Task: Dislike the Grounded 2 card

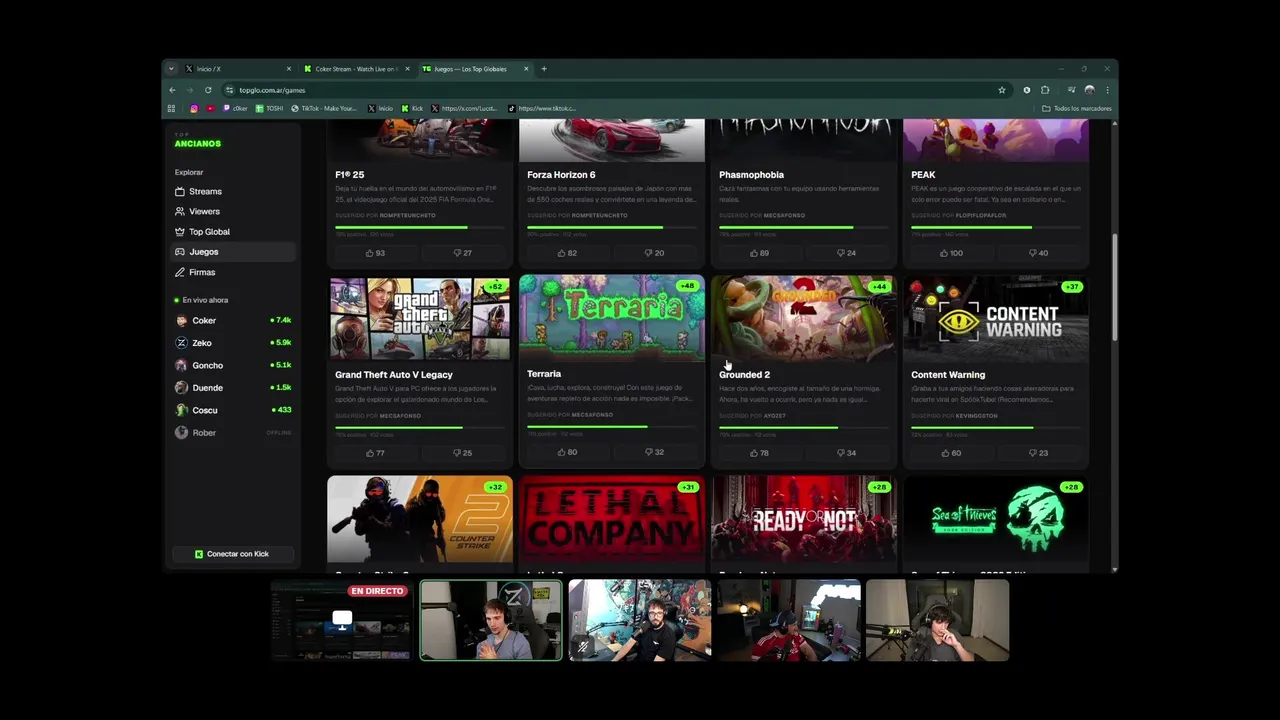Action: (x=846, y=453)
